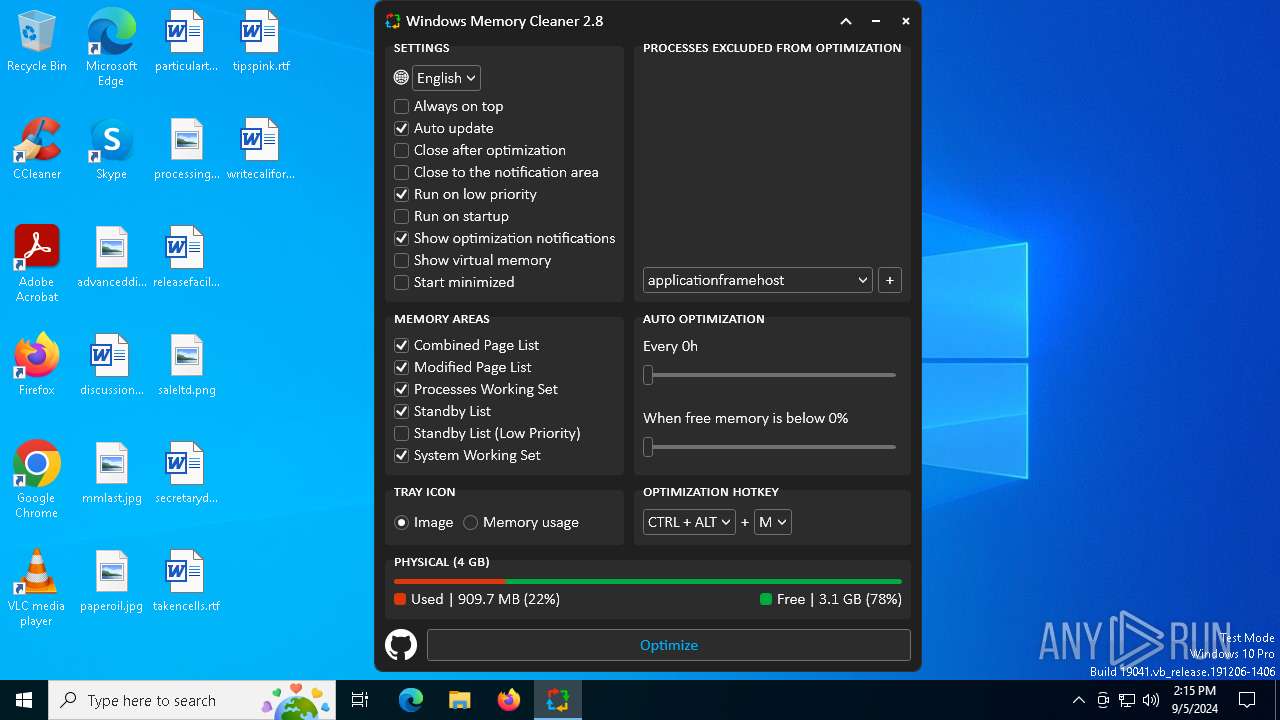
Task: Click the Every 0h slider
Action: (x=769, y=375)
